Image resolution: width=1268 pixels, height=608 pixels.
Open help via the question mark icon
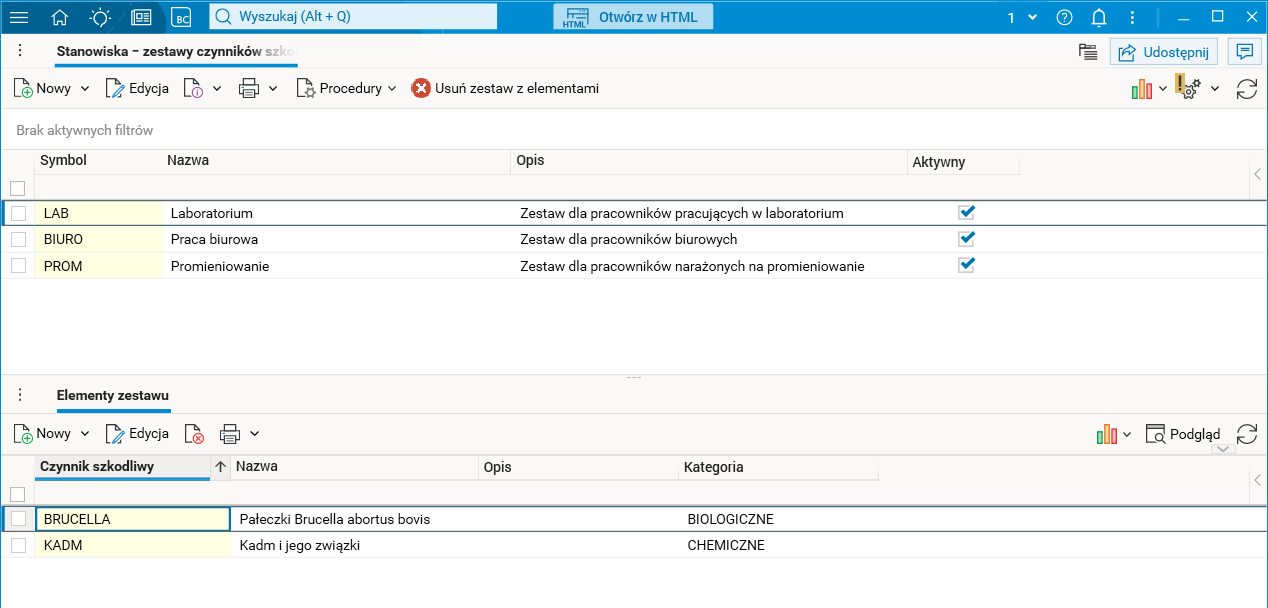tap(1063, 16)
